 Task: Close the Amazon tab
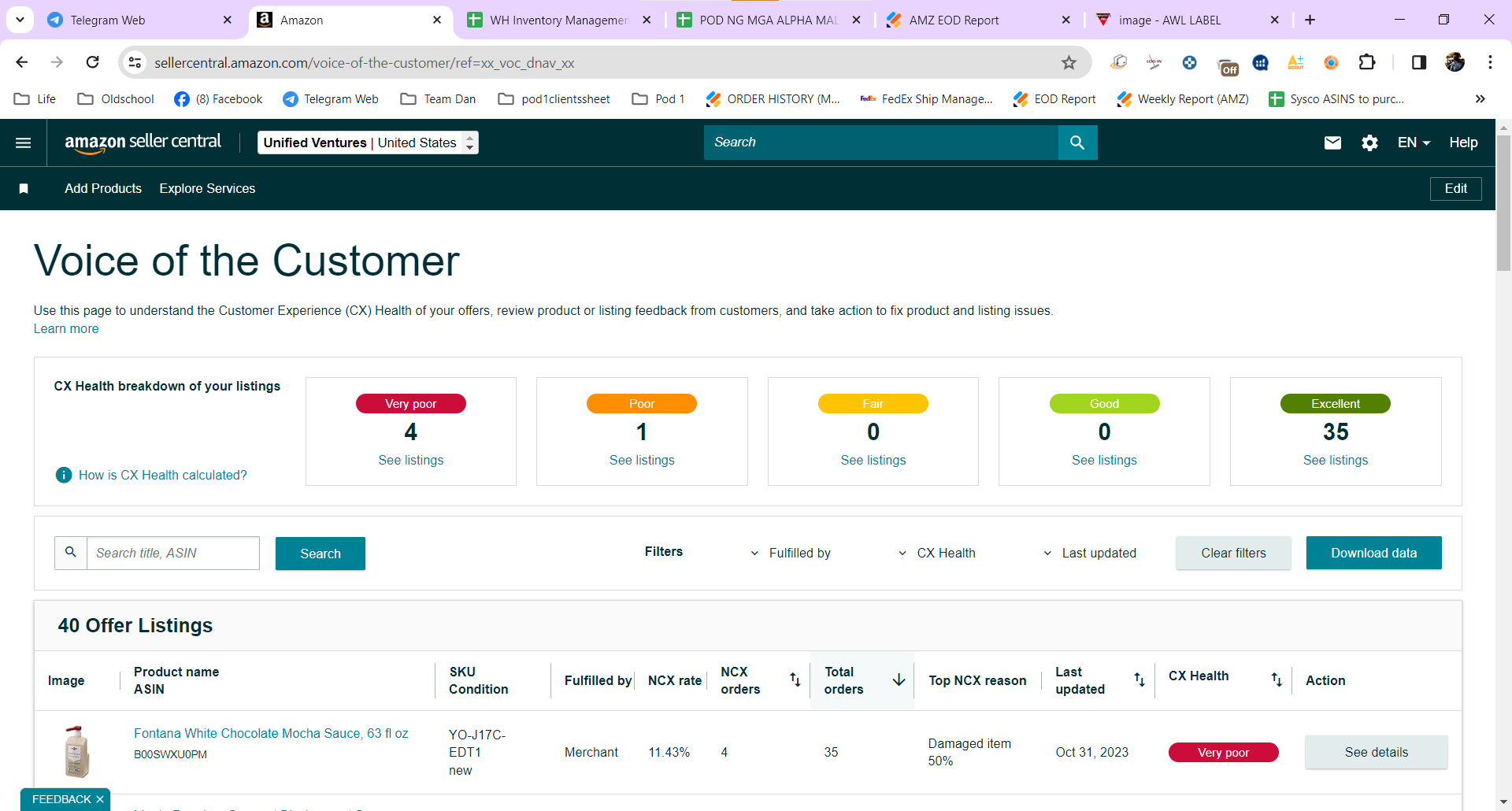point(437,20)
